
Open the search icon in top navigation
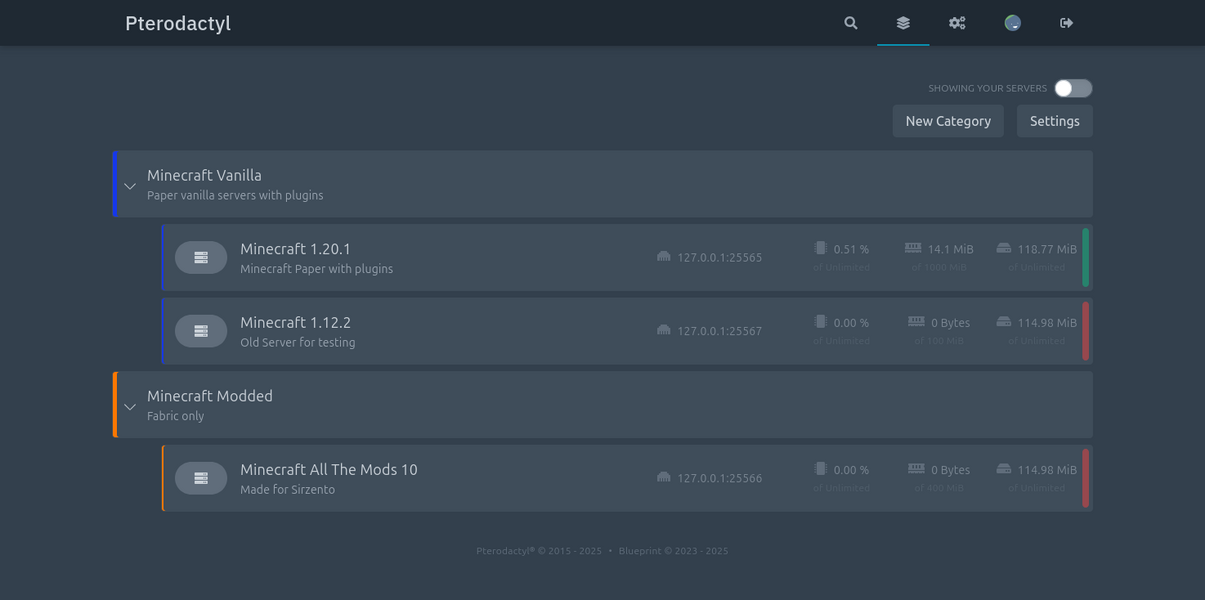click(x=851, y=23)
